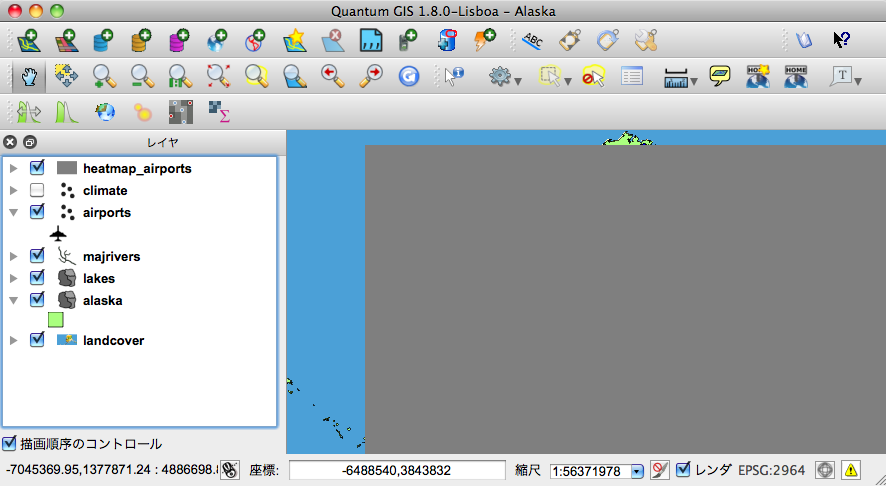The height and width of the screenshot is (486, 886).
Task: Open the scale dropdown list
Action: pos(636,470)
